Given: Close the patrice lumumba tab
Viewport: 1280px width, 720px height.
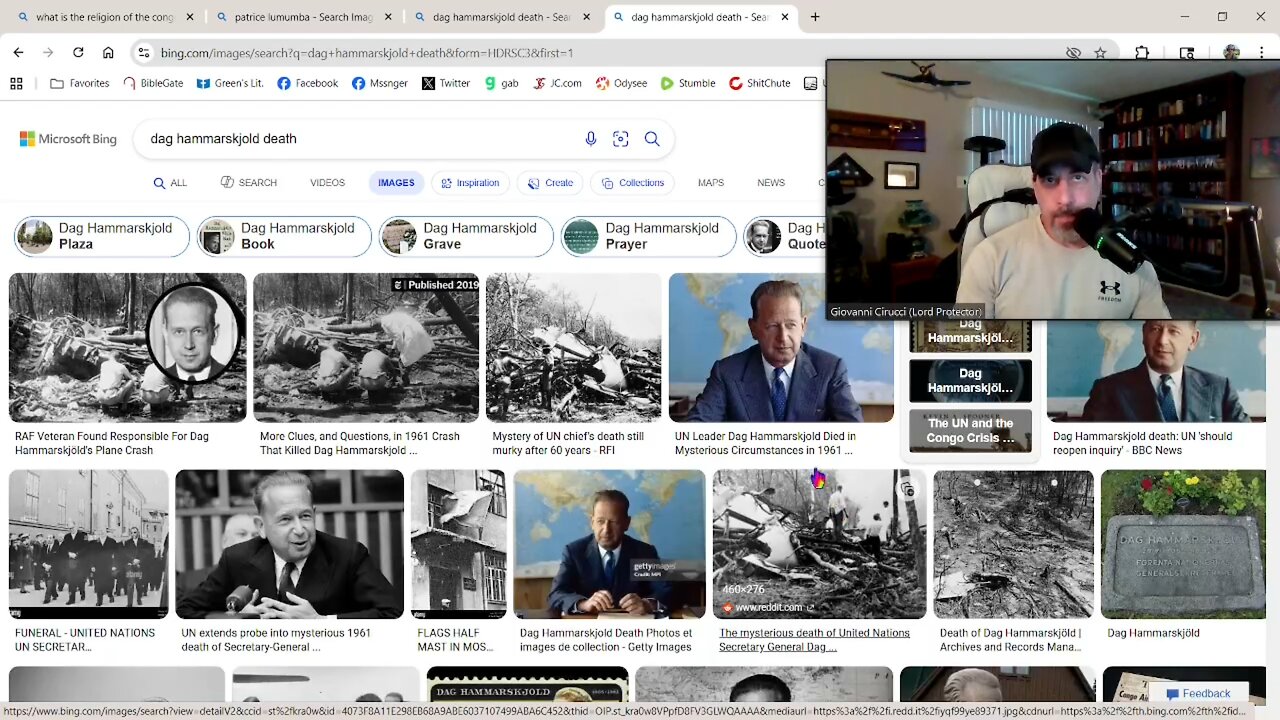Looking at the screenshot, I should [x=389, y=17].
